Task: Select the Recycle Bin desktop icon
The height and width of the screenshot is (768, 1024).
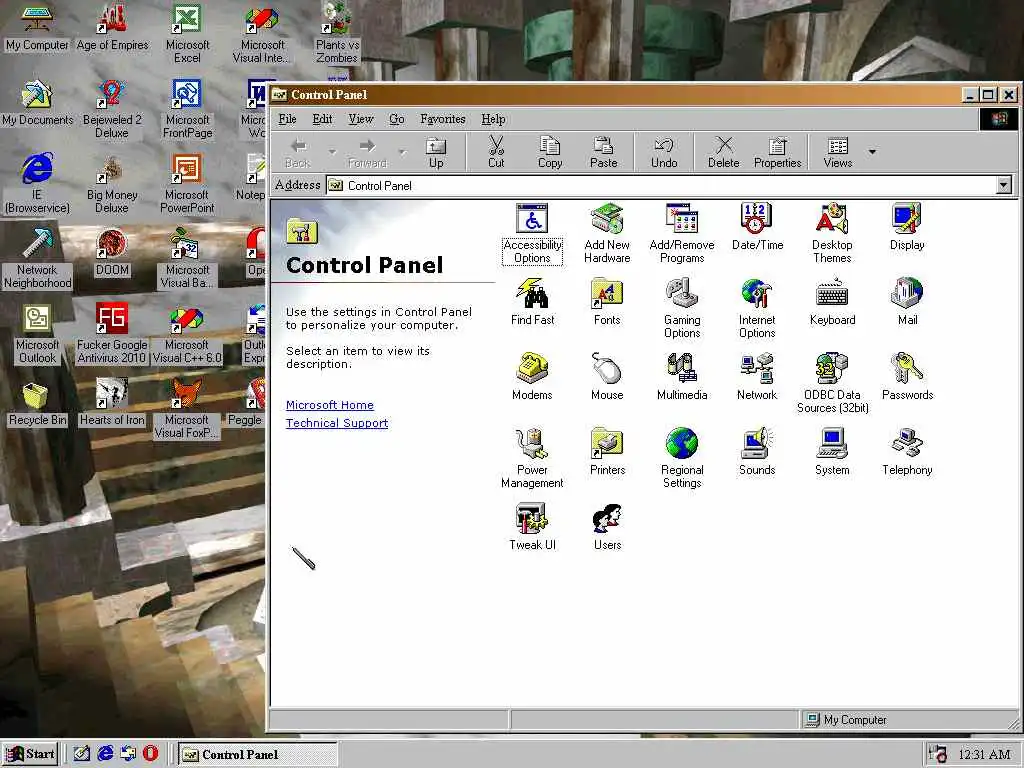Action: pos(37,404)
